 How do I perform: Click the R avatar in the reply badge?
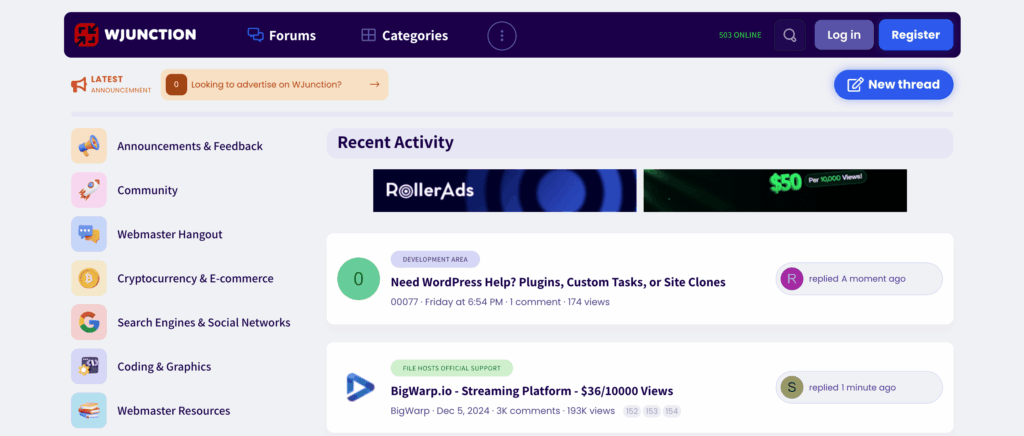click(x=791, y=279)
